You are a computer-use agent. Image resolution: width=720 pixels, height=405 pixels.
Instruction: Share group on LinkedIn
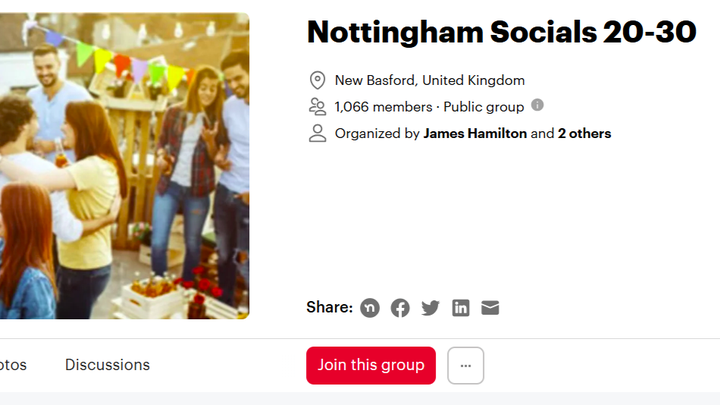pyautogui.click(x=460, y=308)
